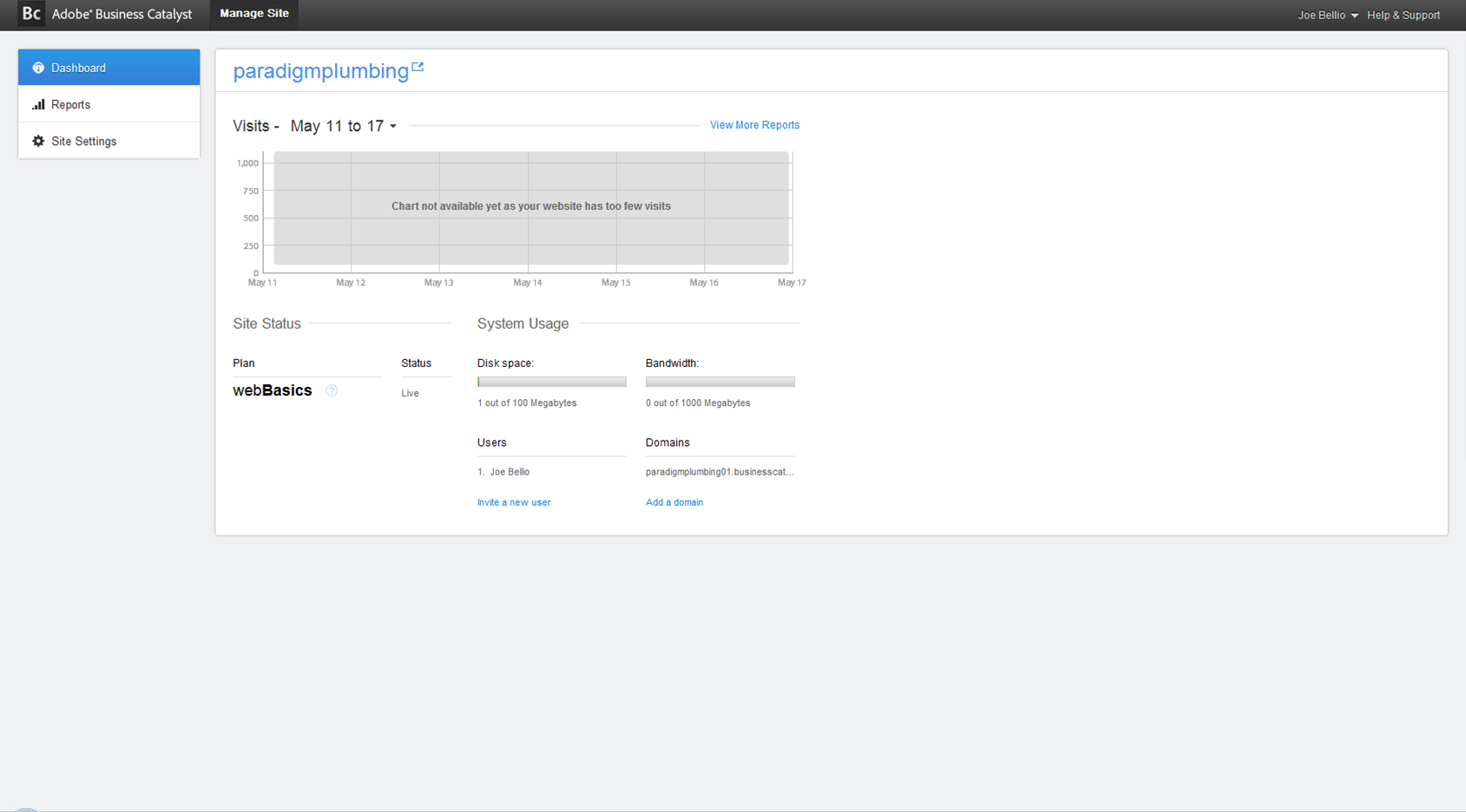Viewport: 1466px width, 812px height.
Task: Click the paradigmplumbing01 domain entry
Action: coord(719,471)
